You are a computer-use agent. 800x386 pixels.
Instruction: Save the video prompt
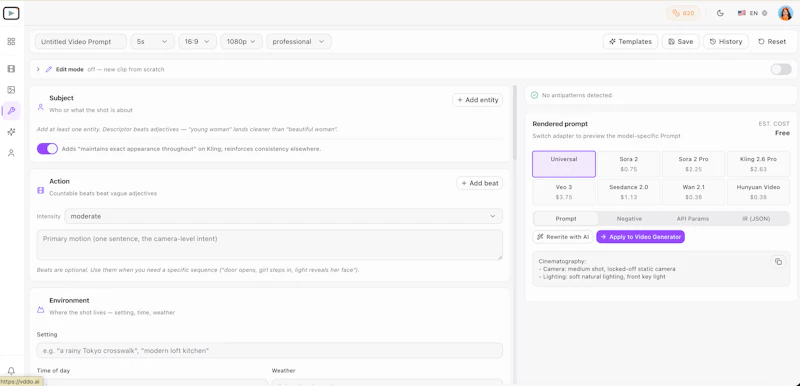(681, 42)
